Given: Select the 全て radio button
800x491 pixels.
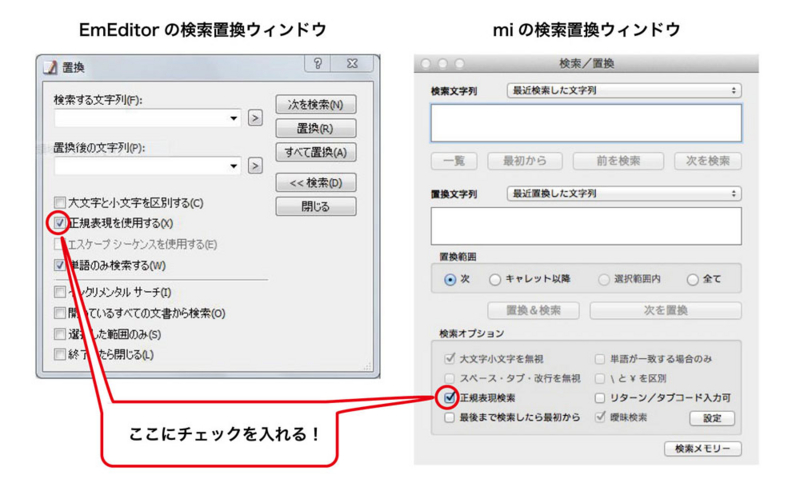Looking at the screenshot, I should pyautogui.click(x=692, y=280).
